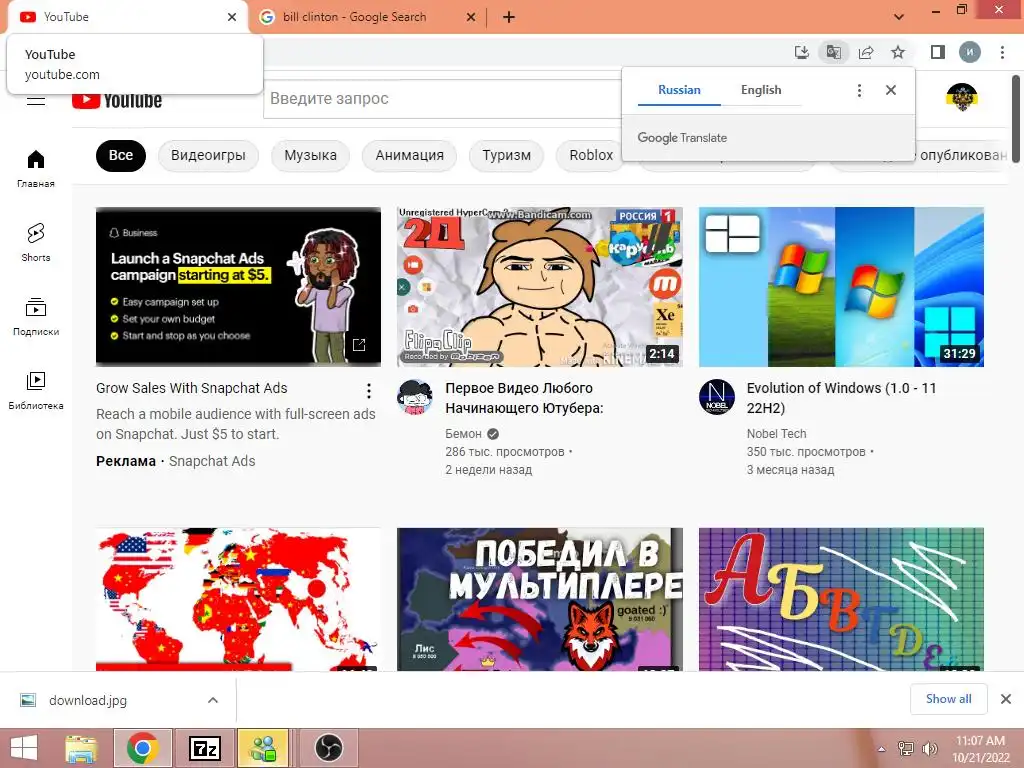Open translate options three-dot menu
1024x768 pixels.
coord(859,91)
